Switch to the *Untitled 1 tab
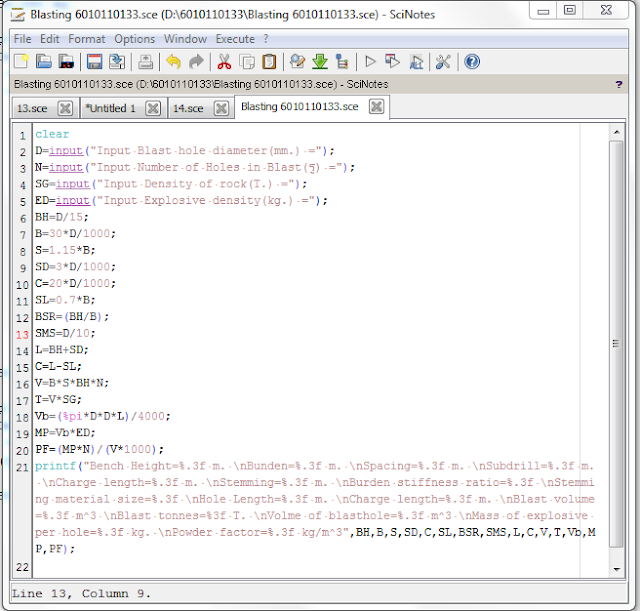This screenshot has width=640, height=611. tap(110, 109)
